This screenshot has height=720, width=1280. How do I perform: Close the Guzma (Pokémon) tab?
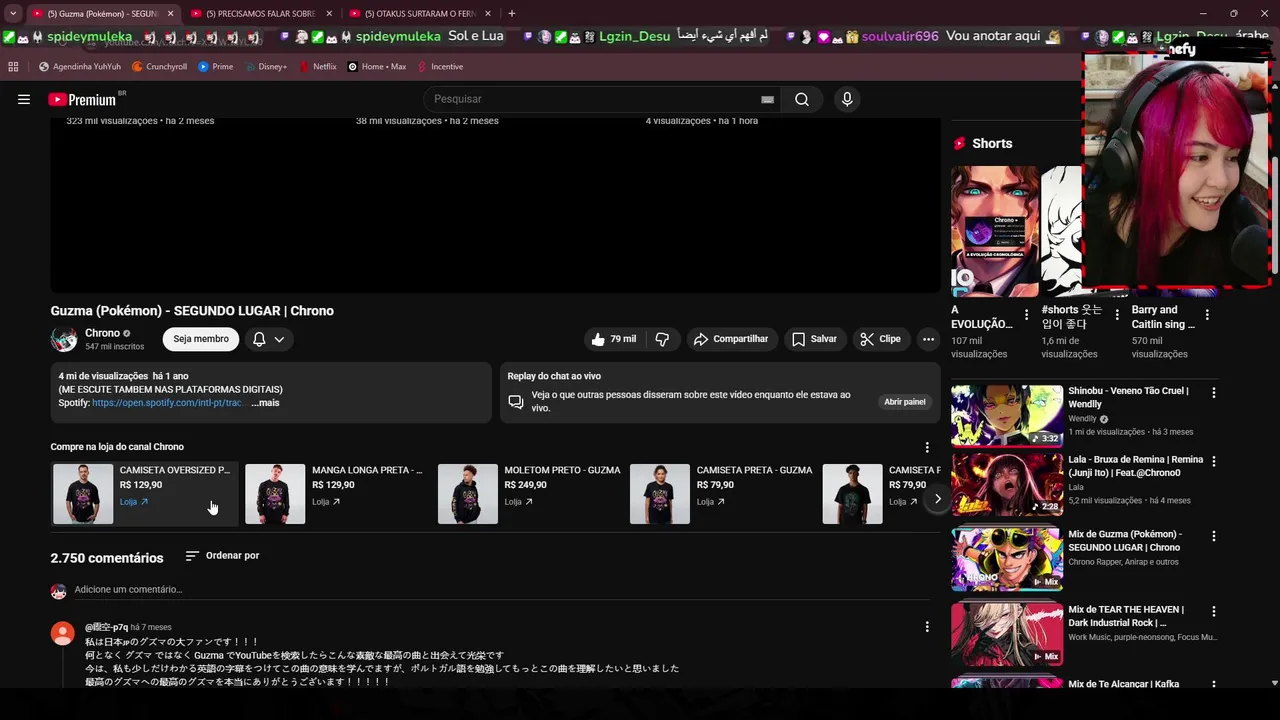pos(170,13)
